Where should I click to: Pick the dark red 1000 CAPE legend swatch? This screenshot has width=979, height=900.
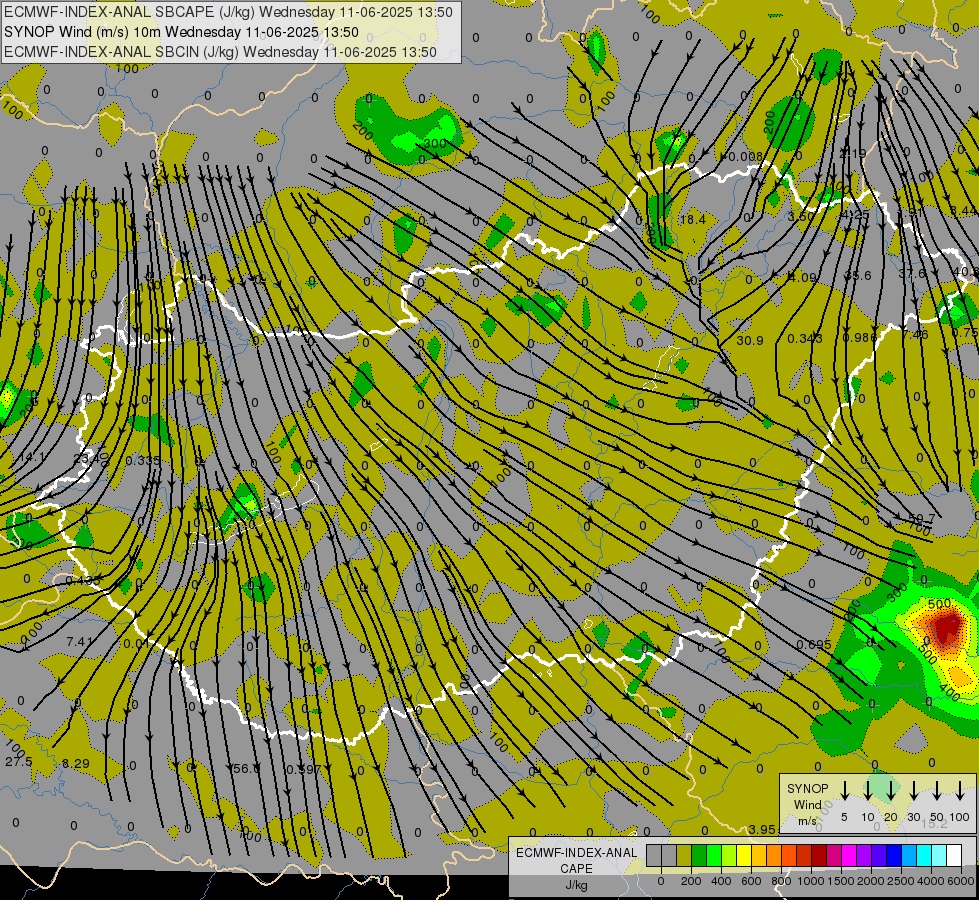[819, 856]
